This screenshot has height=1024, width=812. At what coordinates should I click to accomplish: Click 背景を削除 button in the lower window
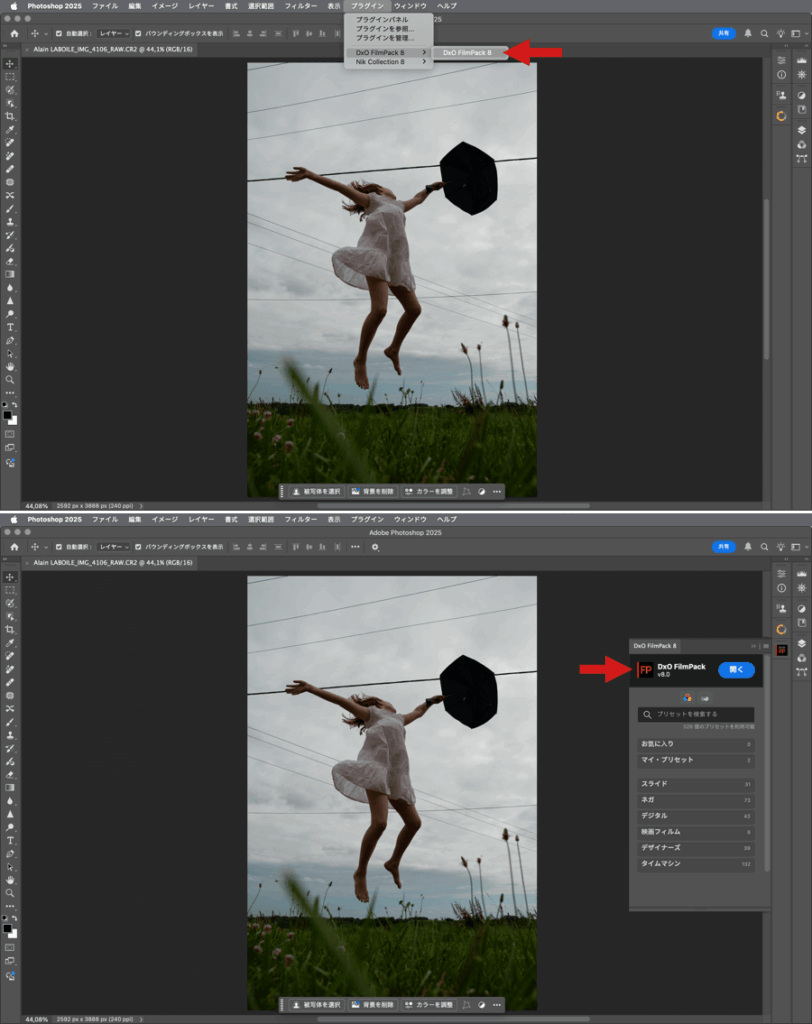372,1004
